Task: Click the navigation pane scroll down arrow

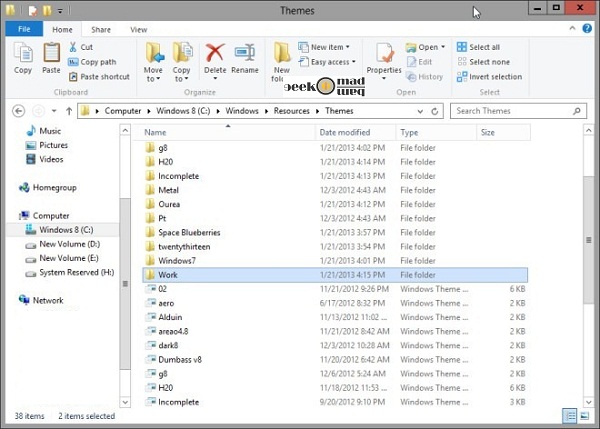Action: 125,402
